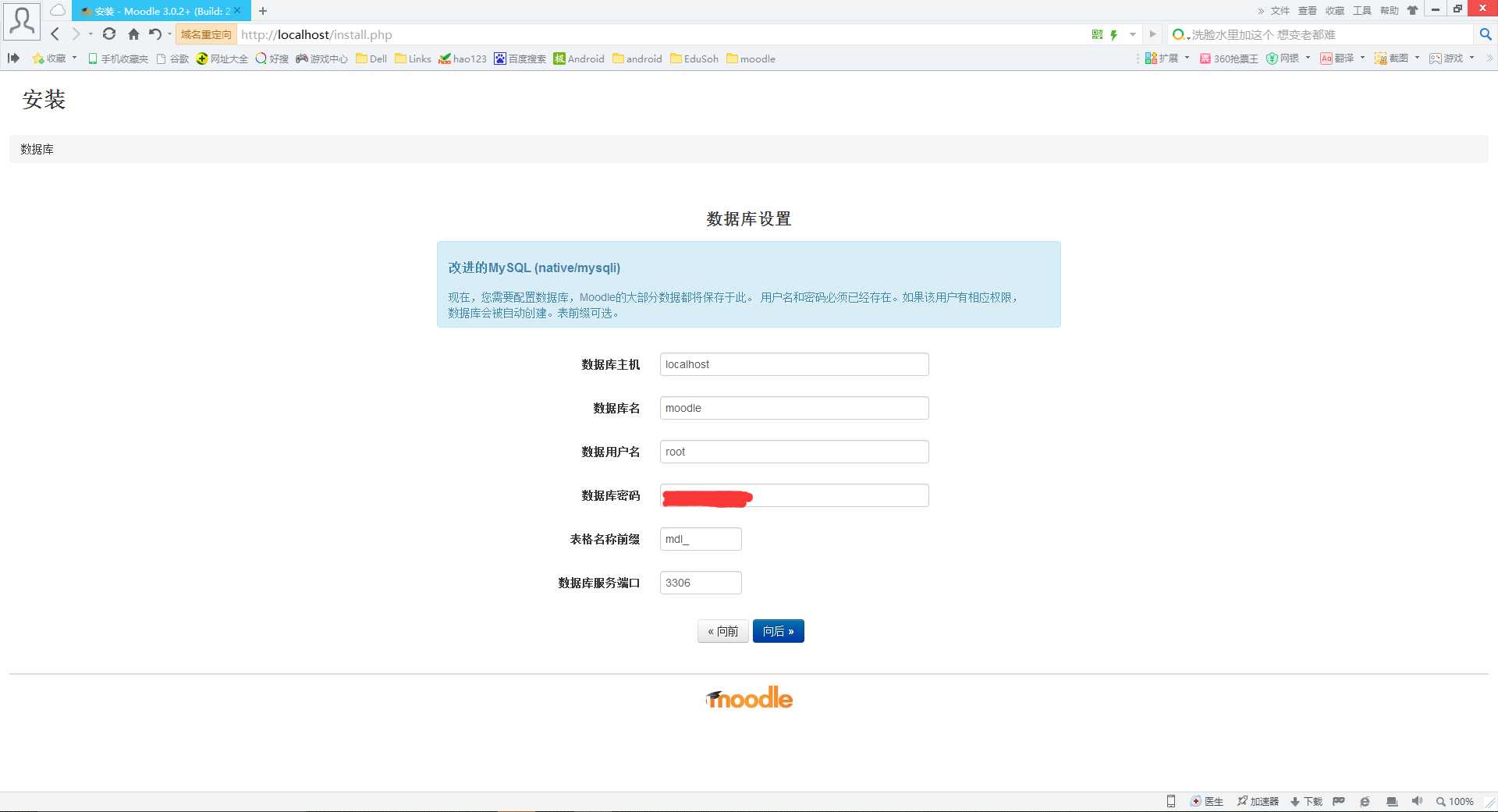
Task: Open the 游戏中心 bookmark
Action: click(321, 59)
